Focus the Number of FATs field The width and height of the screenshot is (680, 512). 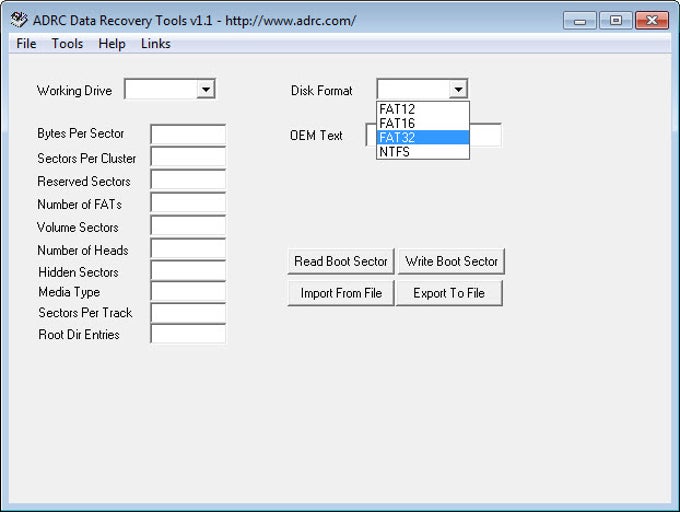pyautogui.click(x=188, y=203)
